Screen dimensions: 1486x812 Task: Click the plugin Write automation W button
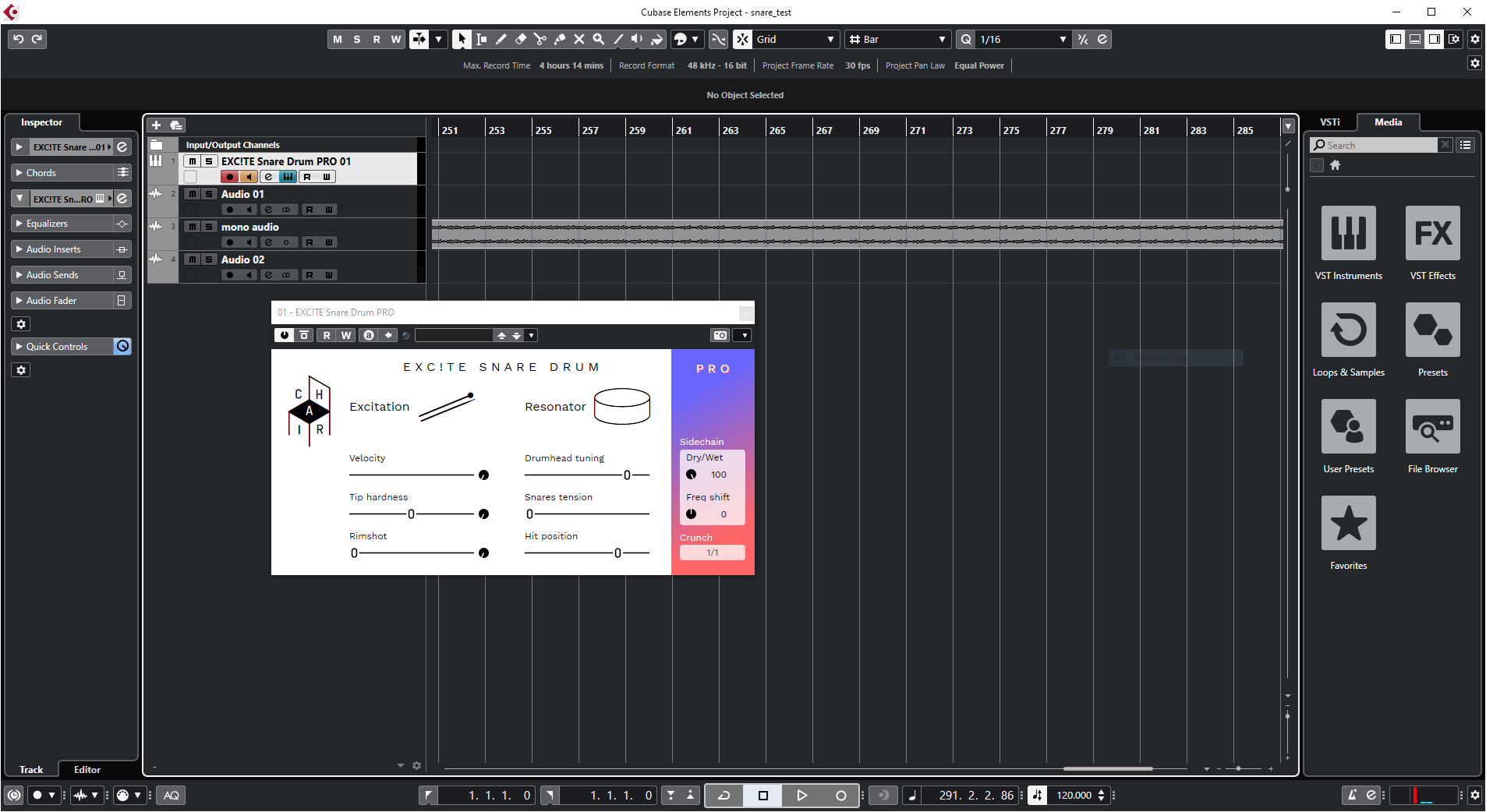click(x=346, y=335)
